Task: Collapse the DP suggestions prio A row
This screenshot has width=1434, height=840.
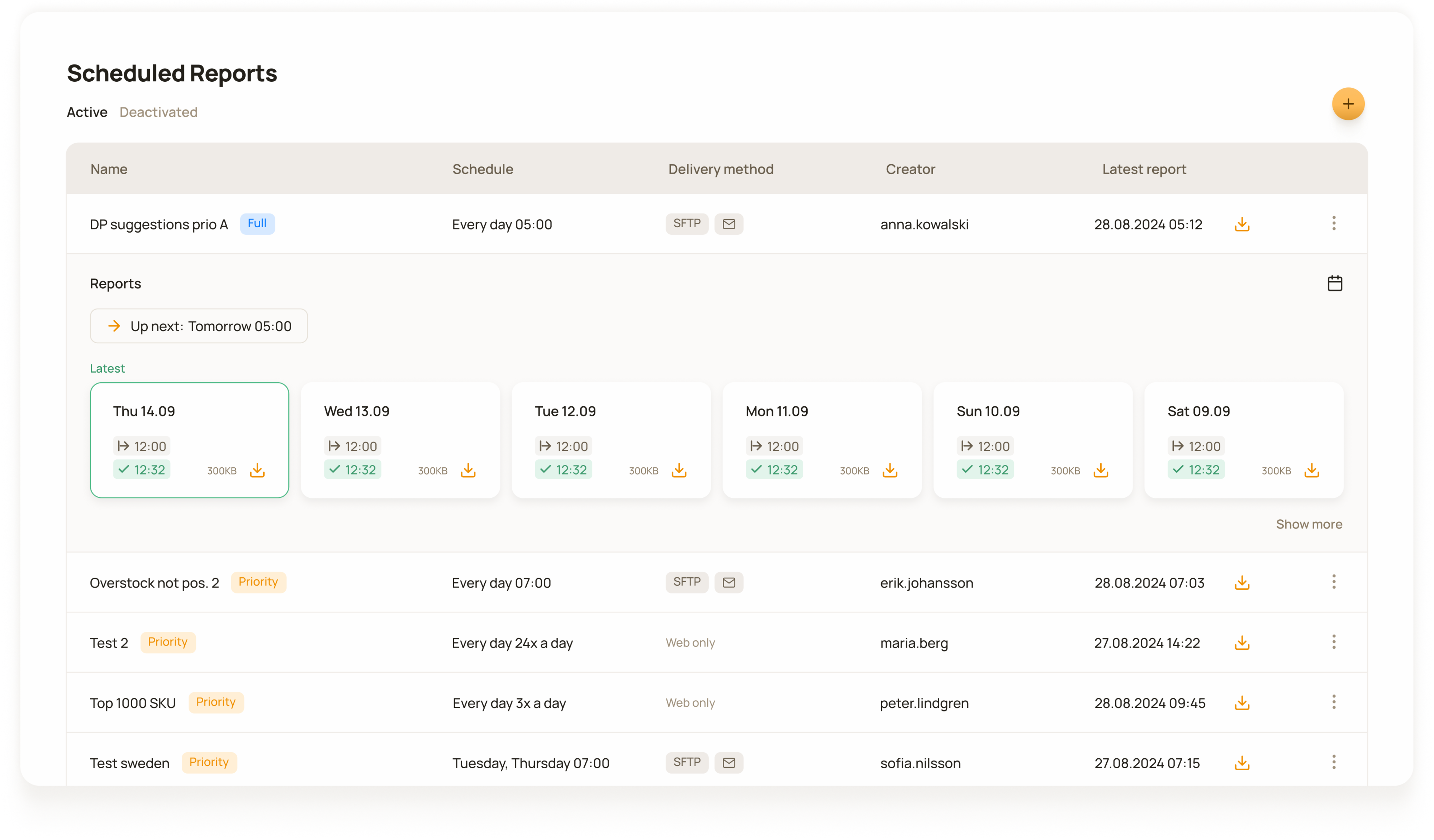Action: point(716,224)
